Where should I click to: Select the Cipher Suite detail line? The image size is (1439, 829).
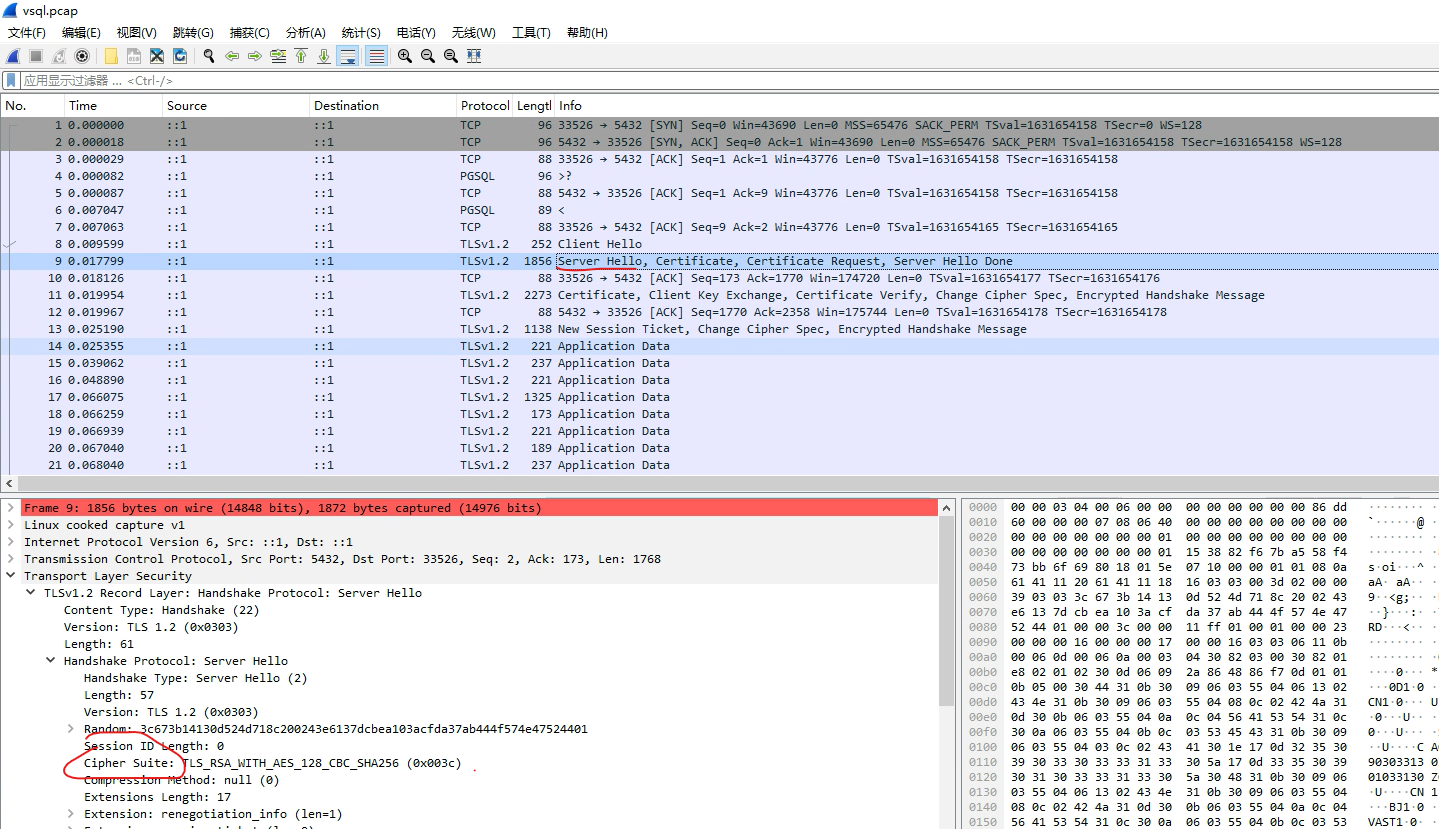273,763
